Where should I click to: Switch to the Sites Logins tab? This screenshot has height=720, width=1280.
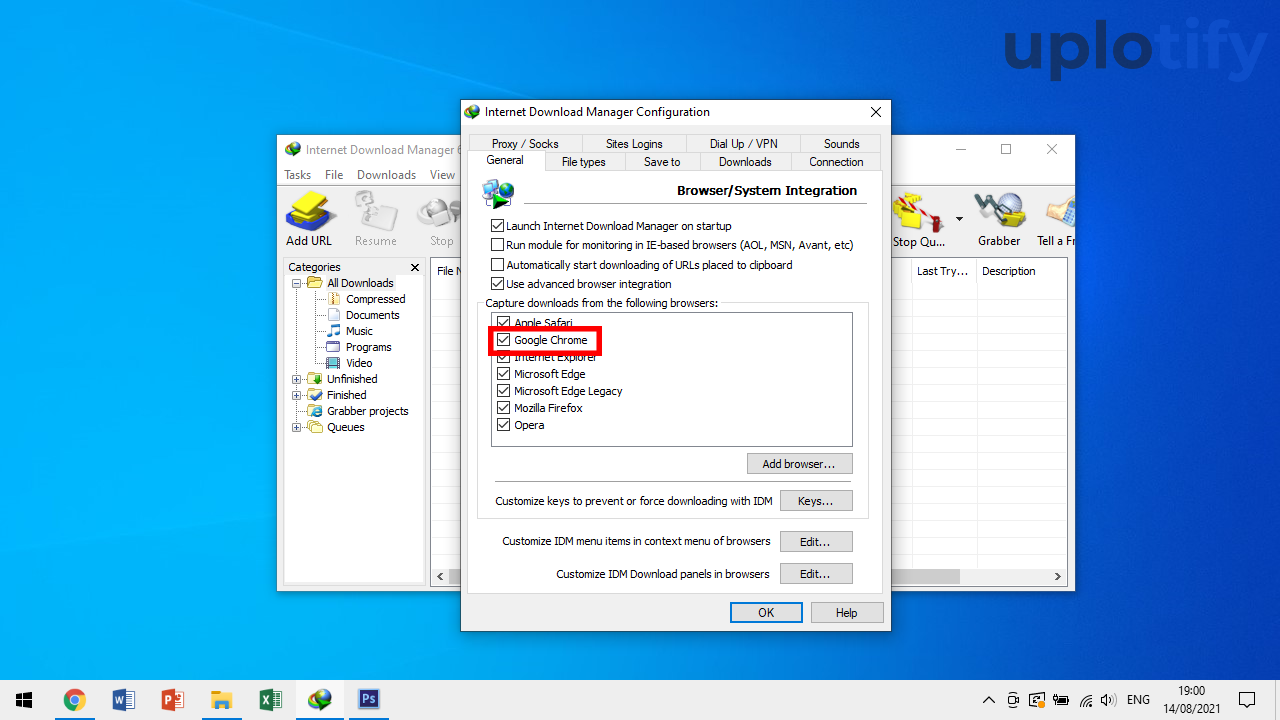[x=634, y=144]
